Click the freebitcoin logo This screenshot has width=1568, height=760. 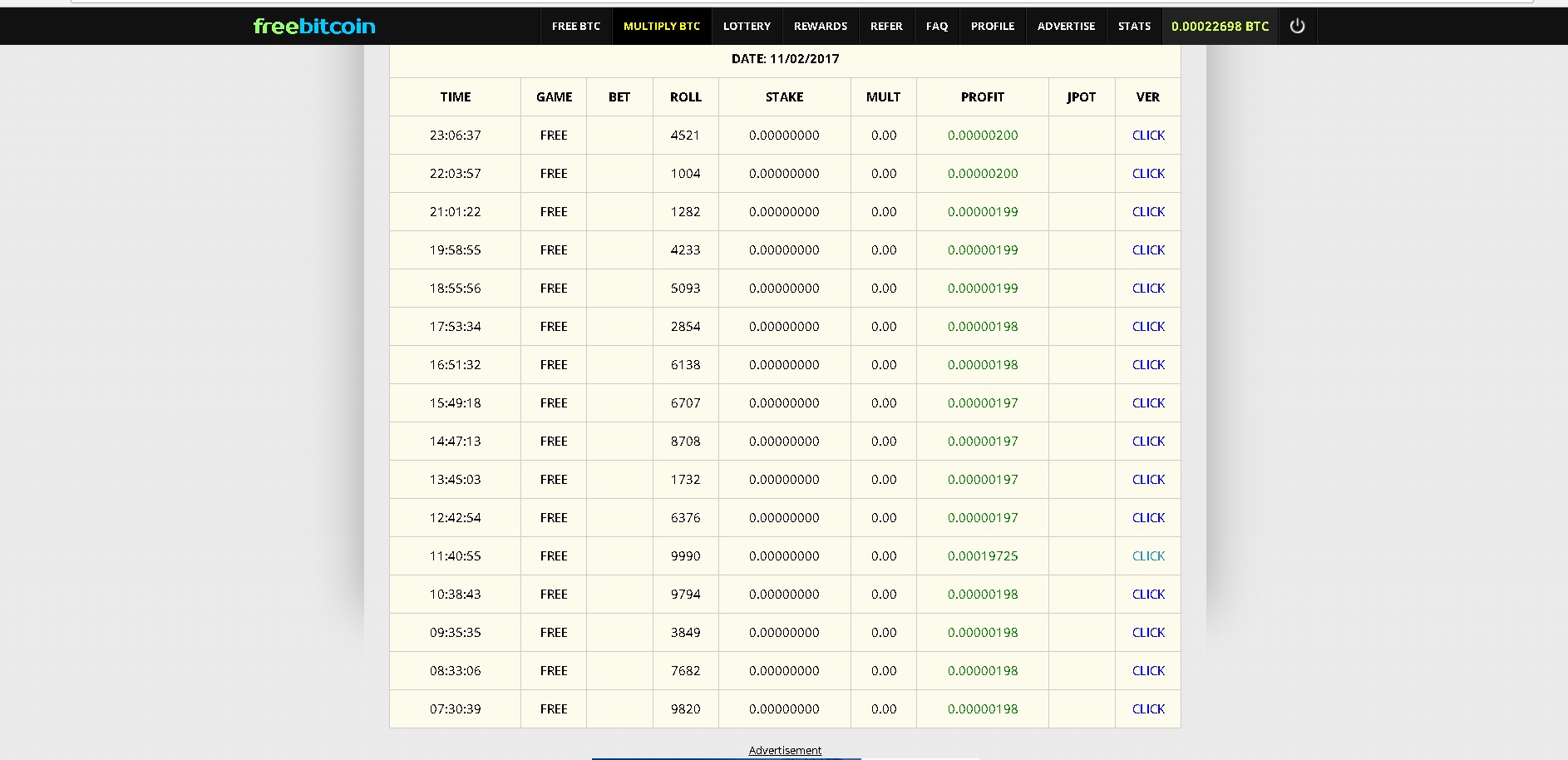pos(314,27)
